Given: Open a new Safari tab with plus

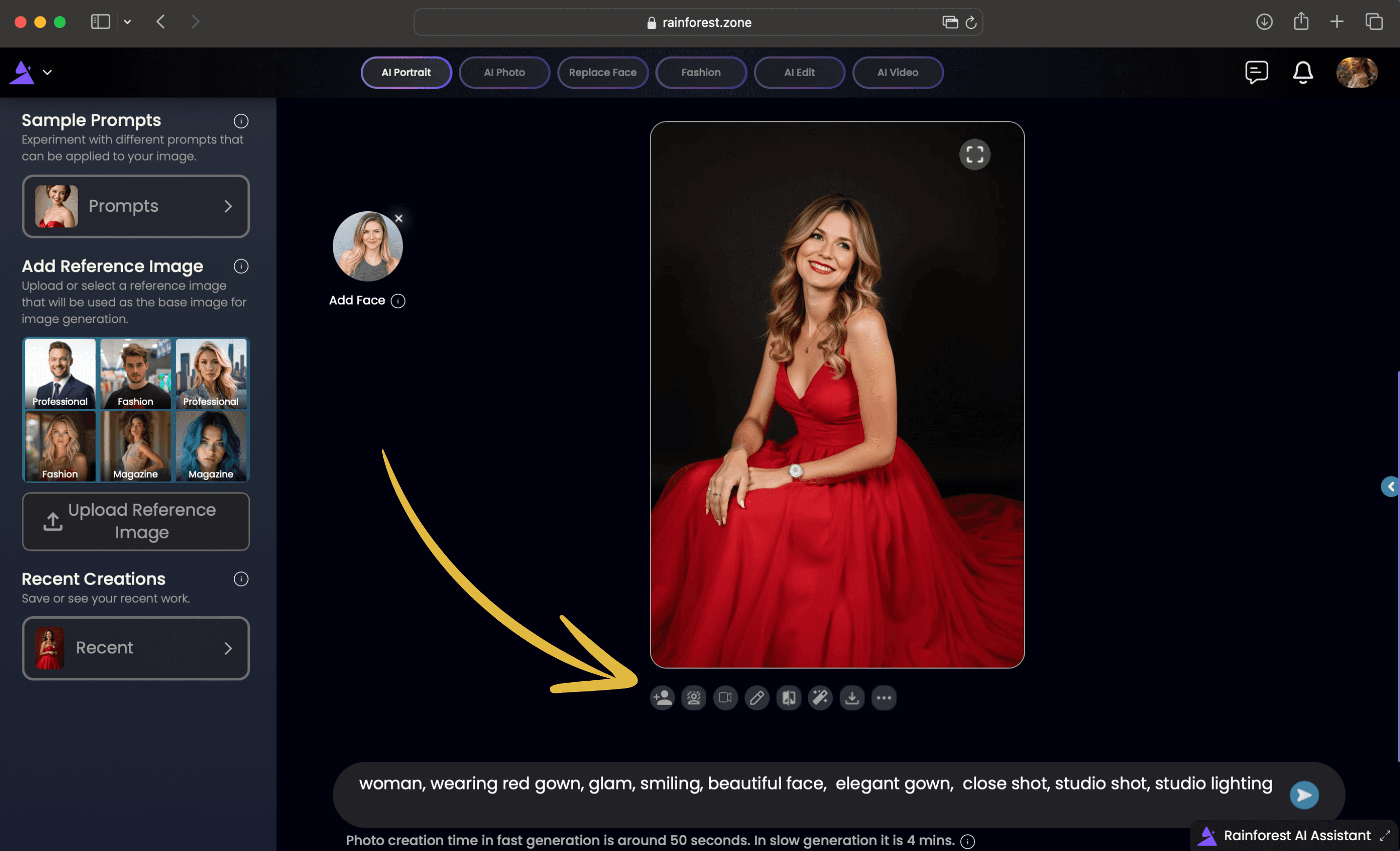Looking at the screenshot, I should click(1337, 21).
